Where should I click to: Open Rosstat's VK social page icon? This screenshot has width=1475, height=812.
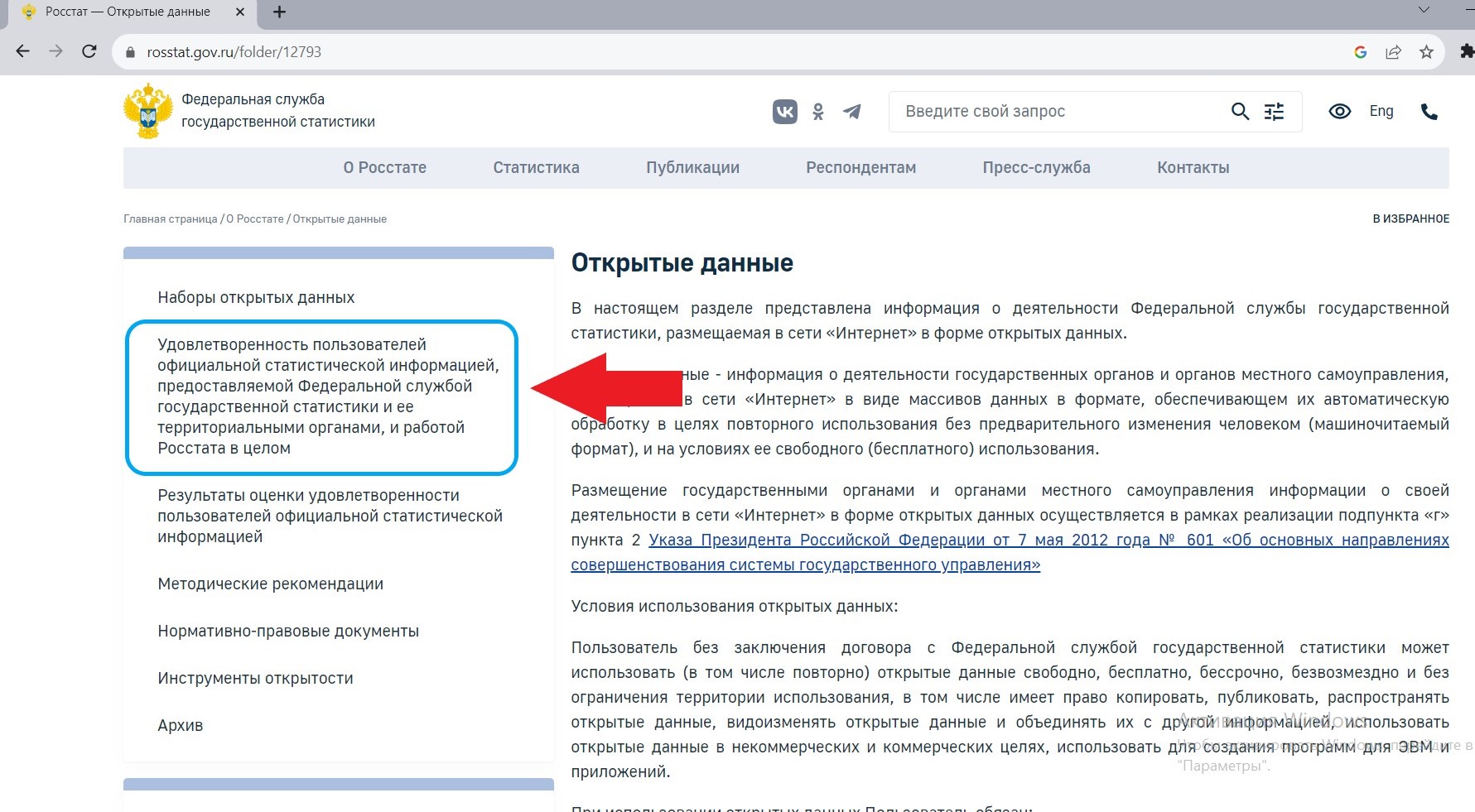(784, 112)
